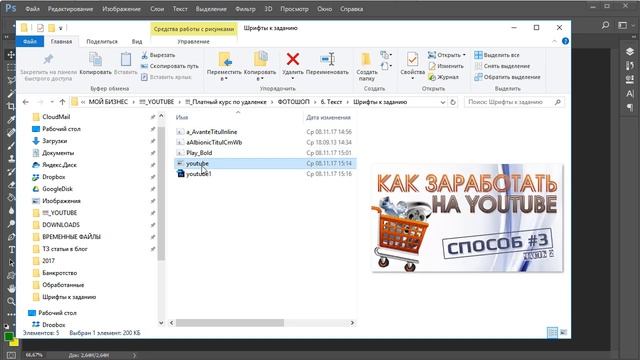Click the navigation pane vertical scrollbar
The image size is (640, 360).
pyautogui.click(x=161, y=193)
